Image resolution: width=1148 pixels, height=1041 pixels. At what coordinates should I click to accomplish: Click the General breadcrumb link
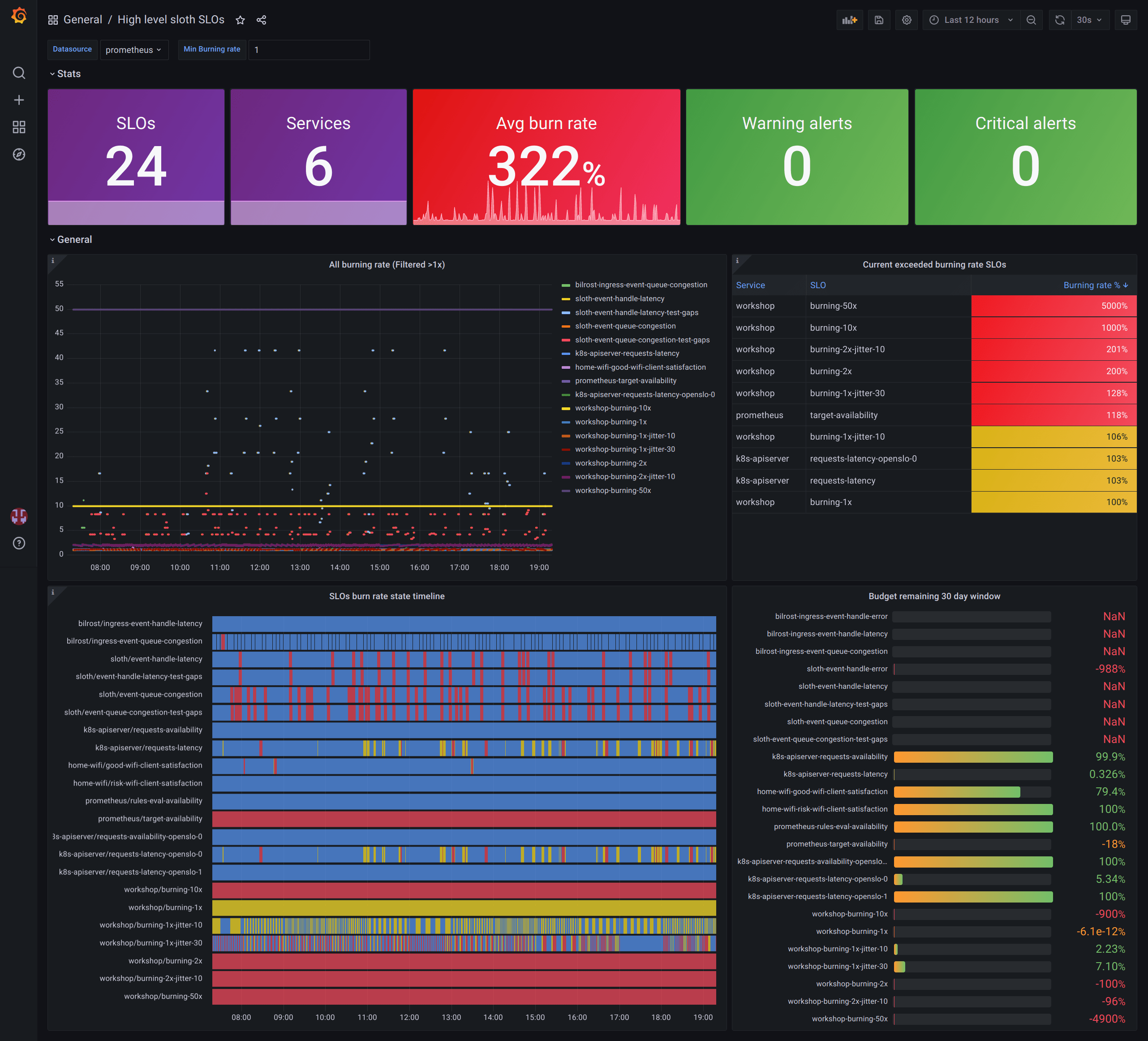pos(82,20)
